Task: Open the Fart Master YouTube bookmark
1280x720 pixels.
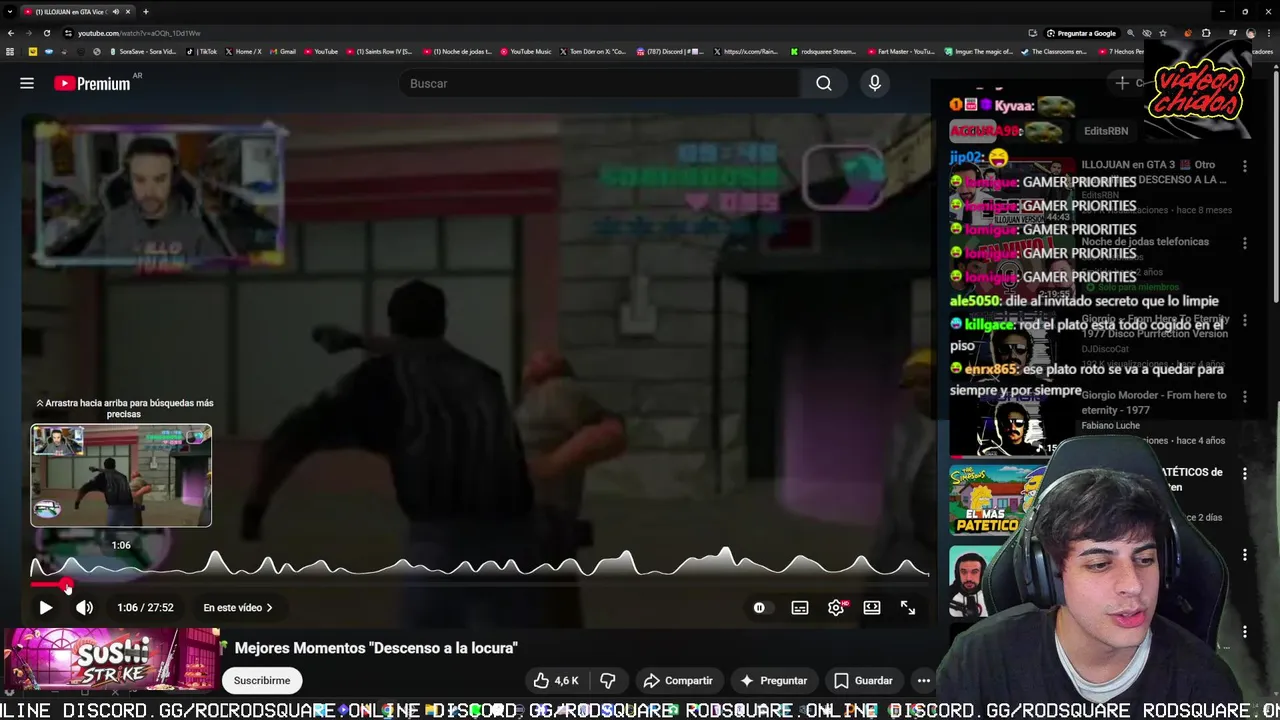Action: (901, 51)
